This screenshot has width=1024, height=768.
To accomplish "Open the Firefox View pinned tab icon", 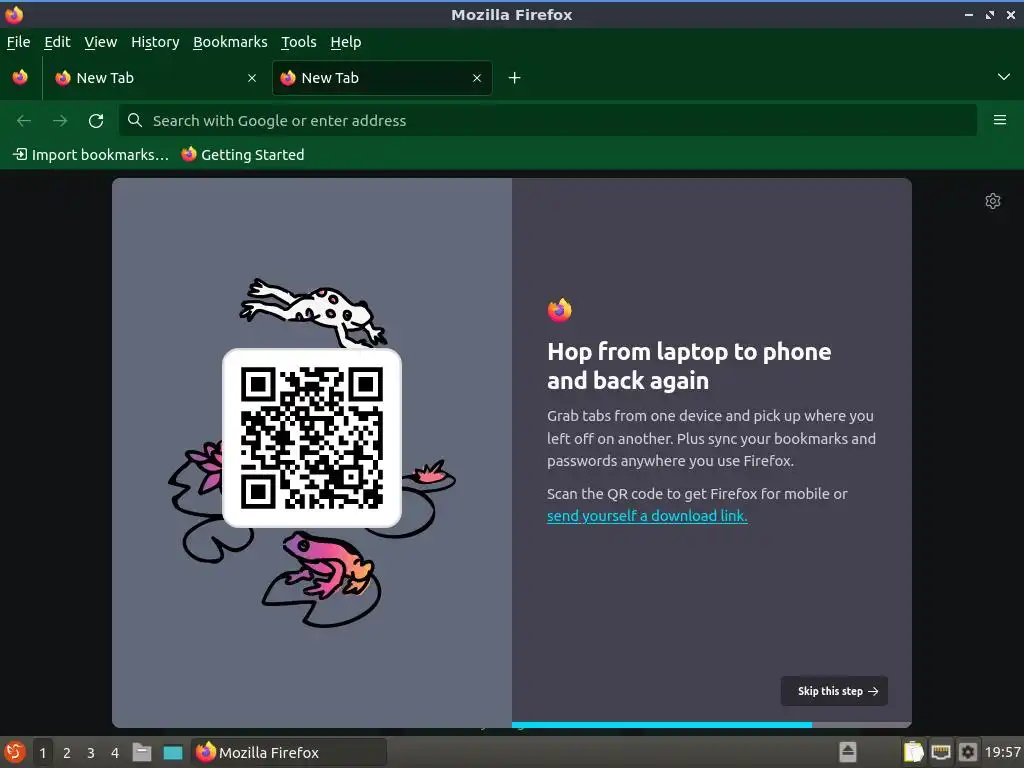I will (20, 78).
